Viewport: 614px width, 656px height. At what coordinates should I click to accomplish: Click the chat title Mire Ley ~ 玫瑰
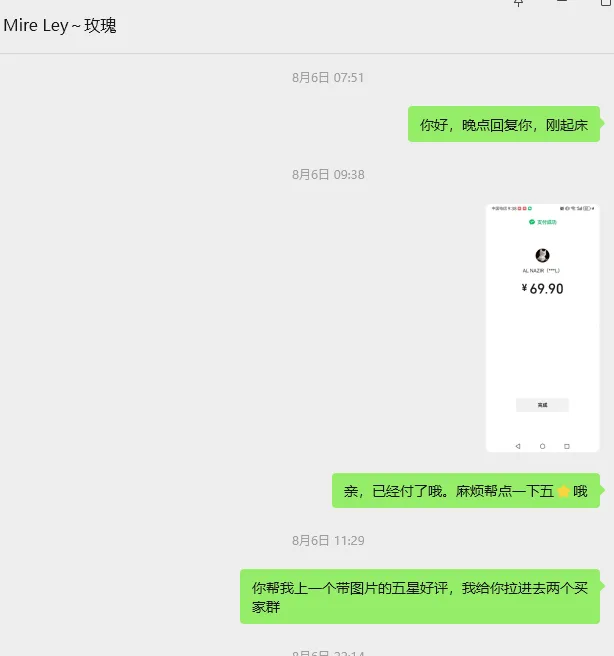point(60,26)
